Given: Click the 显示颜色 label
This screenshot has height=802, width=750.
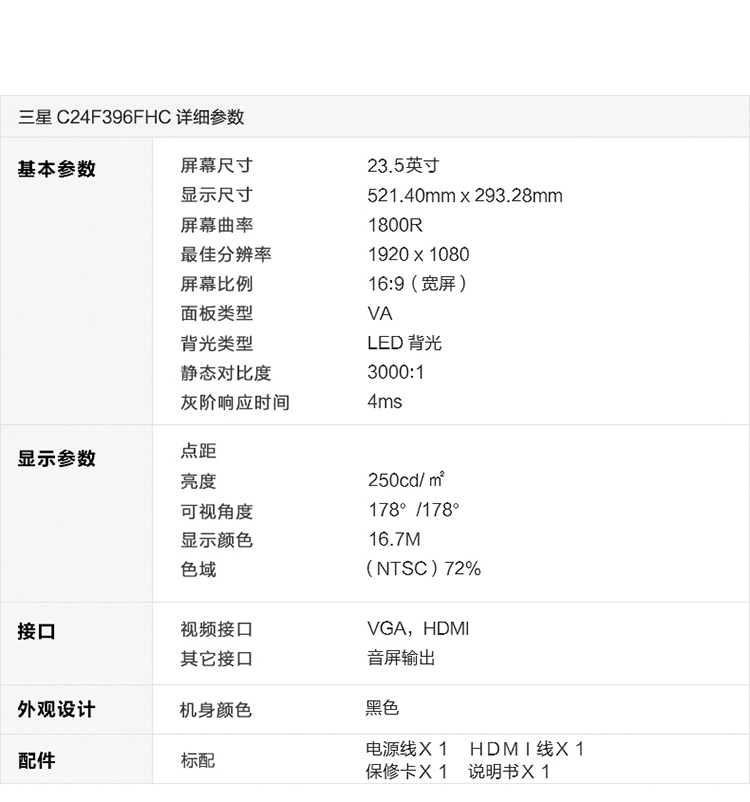Looking at the screenshot, I should (217, 540).
